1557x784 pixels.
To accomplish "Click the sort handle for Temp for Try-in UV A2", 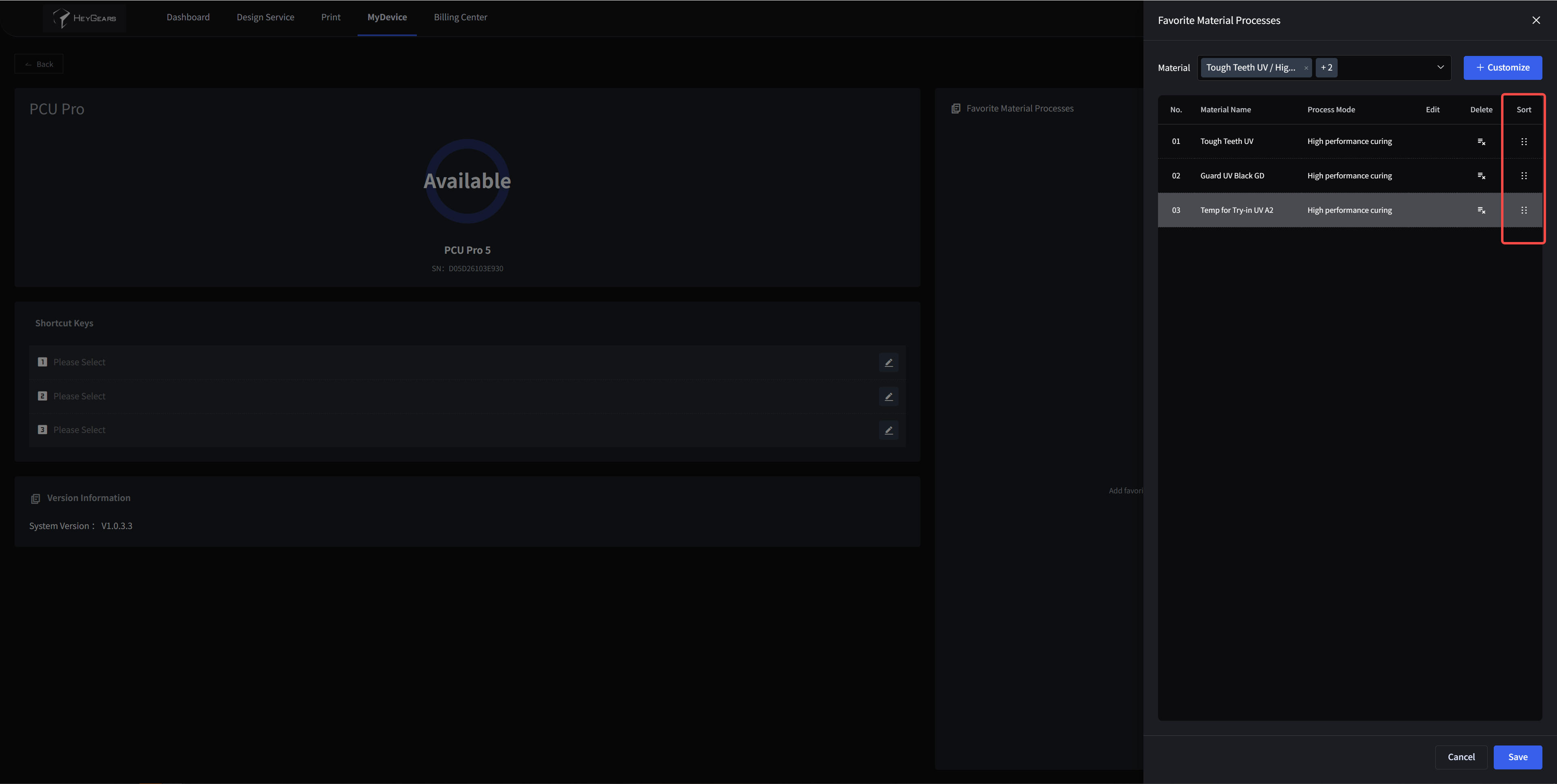I will click(1524, 210).
